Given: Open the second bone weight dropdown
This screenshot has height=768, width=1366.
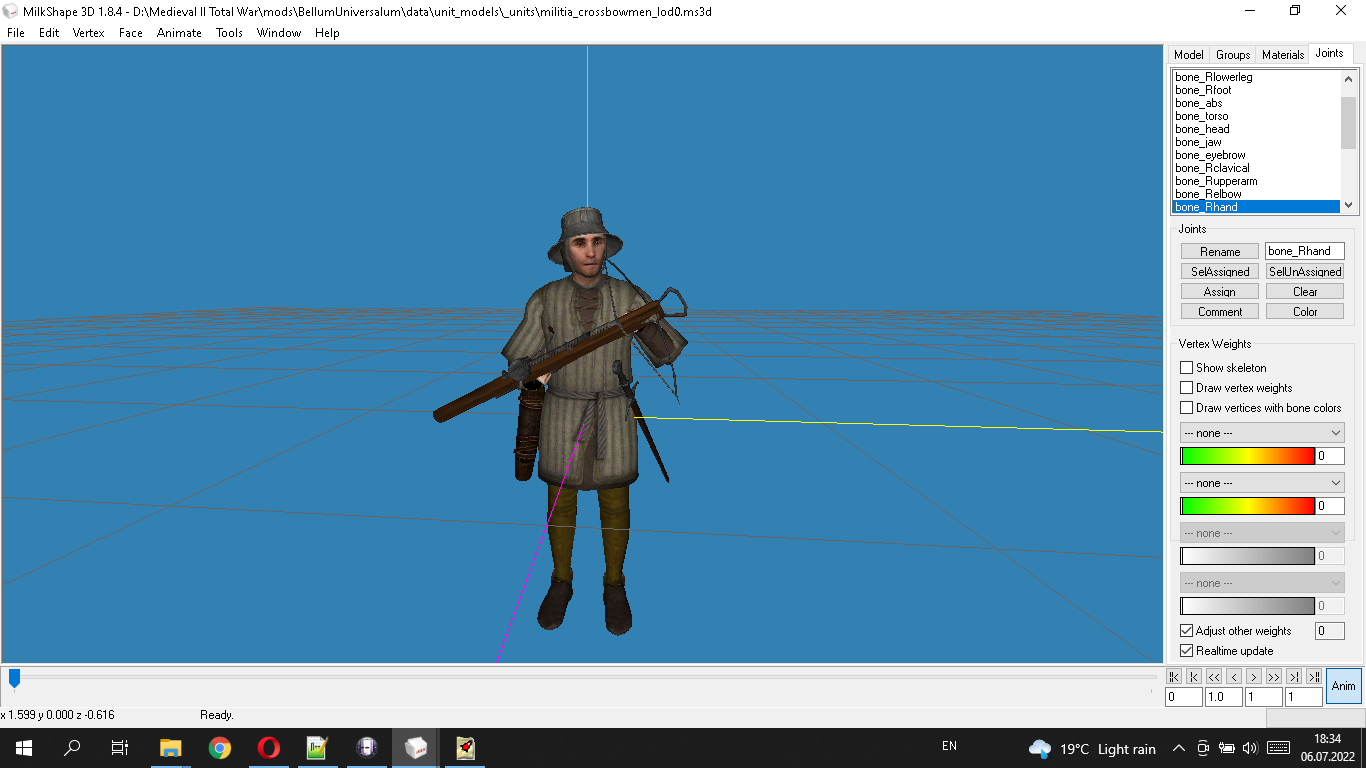Looking at the screenshot, I should tap(1262, 483).
